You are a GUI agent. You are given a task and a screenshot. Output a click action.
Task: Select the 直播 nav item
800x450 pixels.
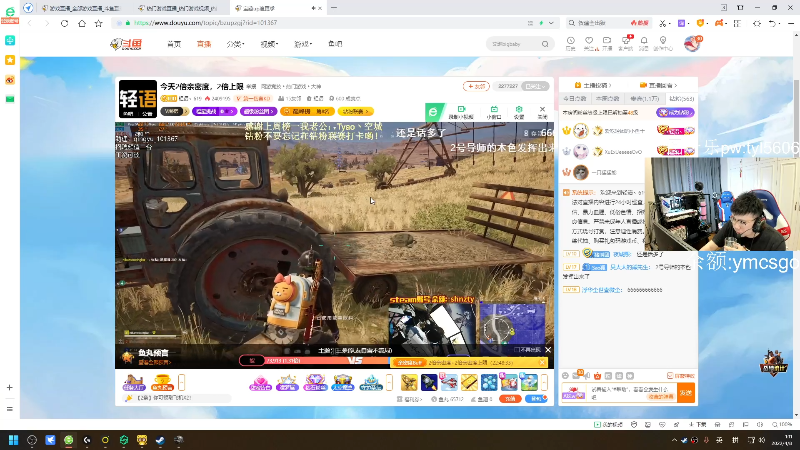point(204,44)
